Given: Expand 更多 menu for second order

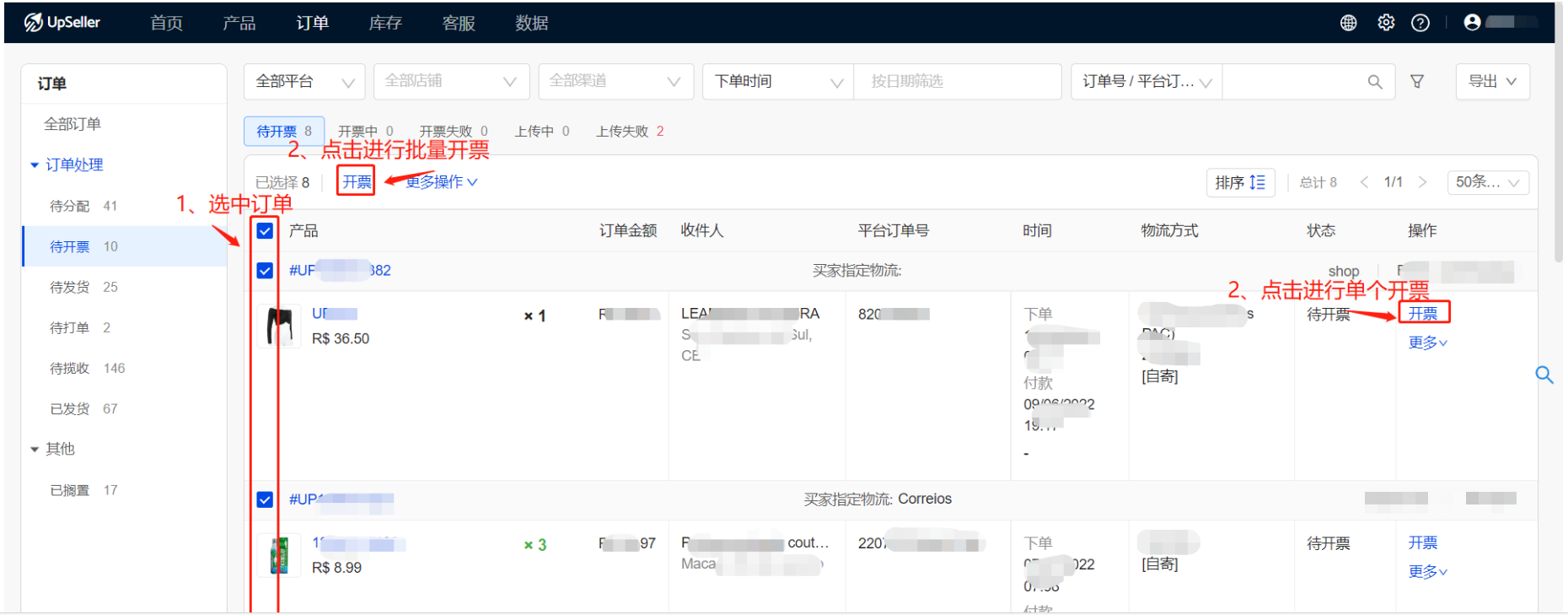Looking at the screenshot, I should click(x=1427, y=571).
